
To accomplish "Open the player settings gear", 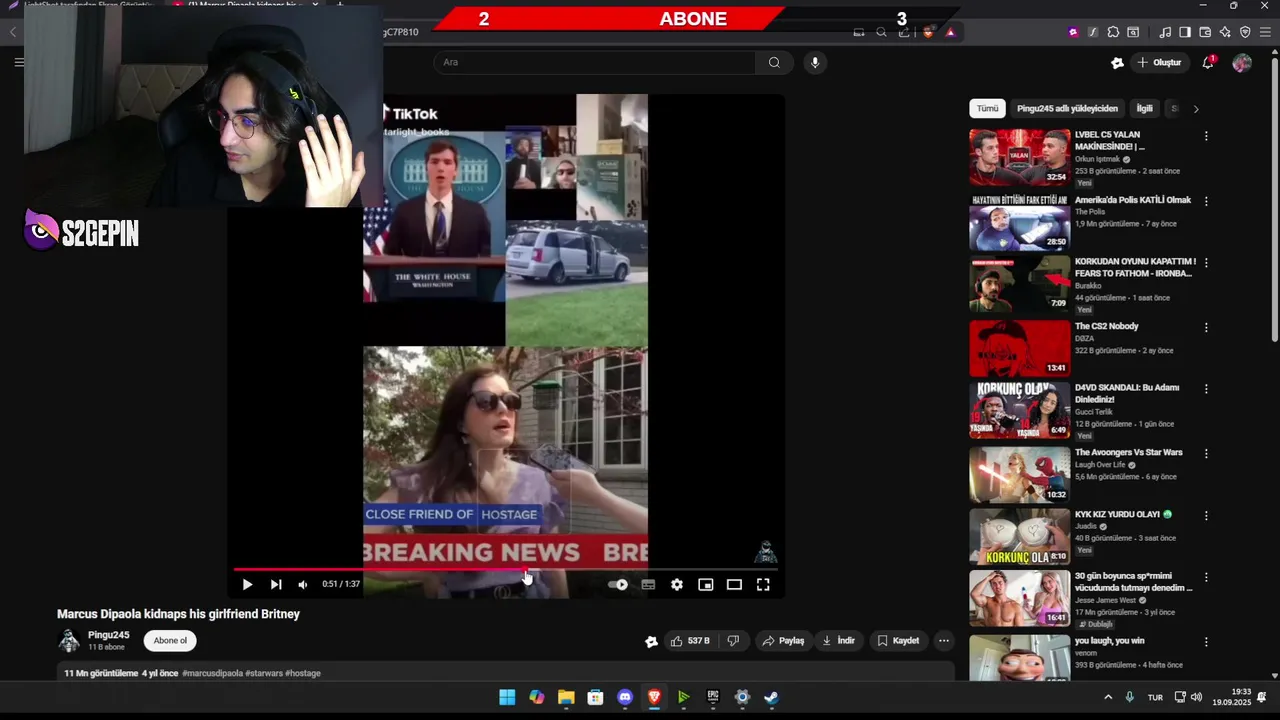I will pyautogui.click(x=677, y=584).
